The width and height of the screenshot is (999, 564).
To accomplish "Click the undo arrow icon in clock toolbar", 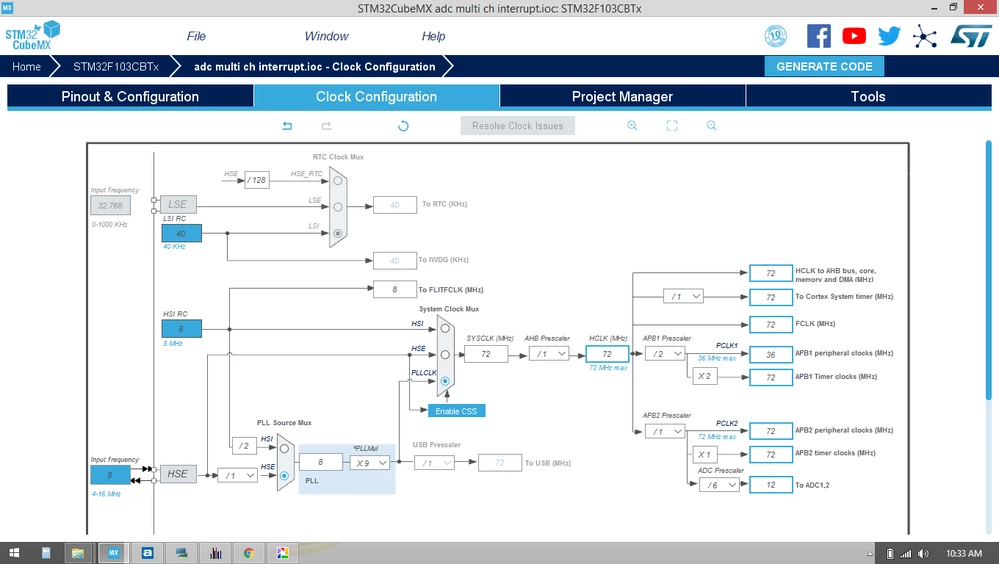I will [287, 126].
